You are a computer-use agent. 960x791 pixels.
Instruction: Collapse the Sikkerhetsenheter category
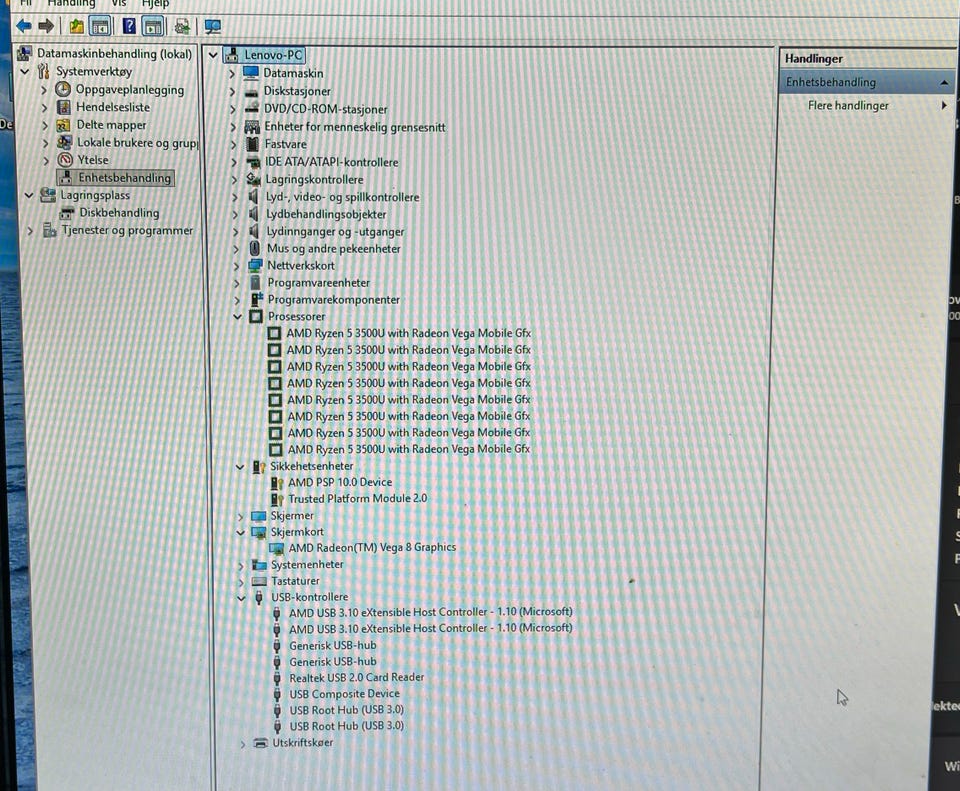point(240,467)
